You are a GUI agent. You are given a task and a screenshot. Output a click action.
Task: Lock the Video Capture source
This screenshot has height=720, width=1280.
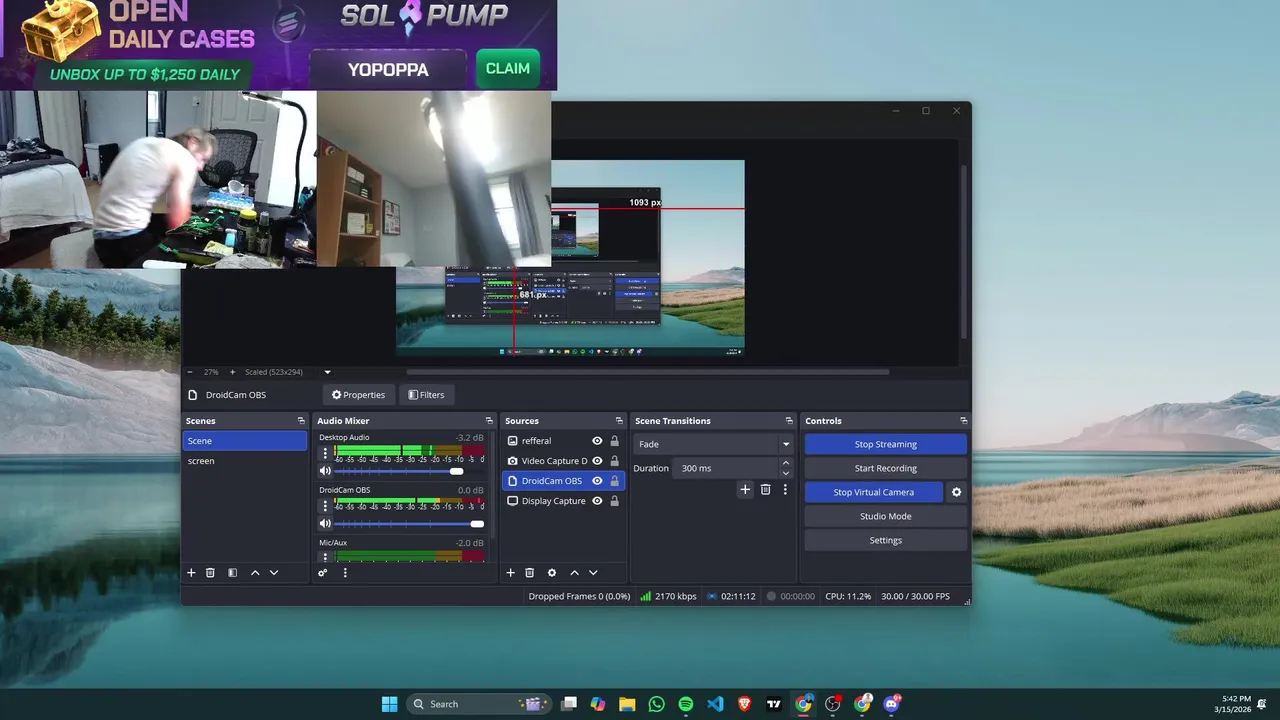(614, 461)
